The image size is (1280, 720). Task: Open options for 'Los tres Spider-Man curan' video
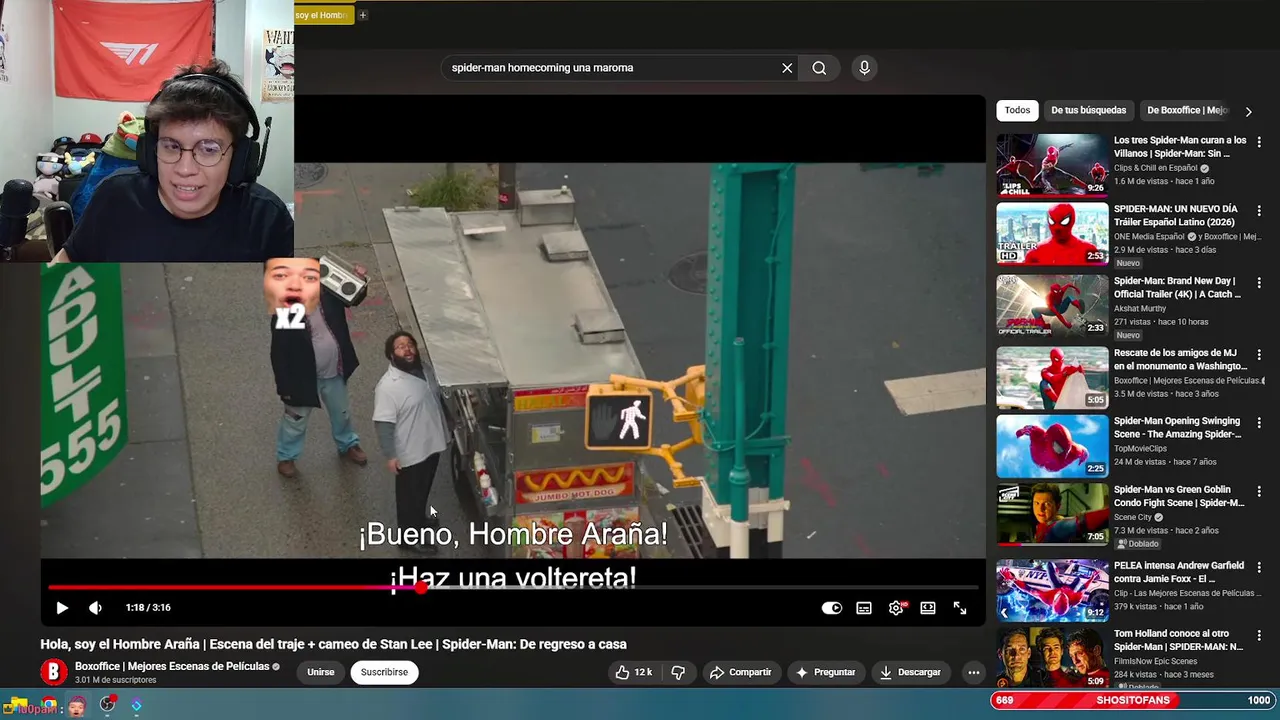(x=1259, y=143)
